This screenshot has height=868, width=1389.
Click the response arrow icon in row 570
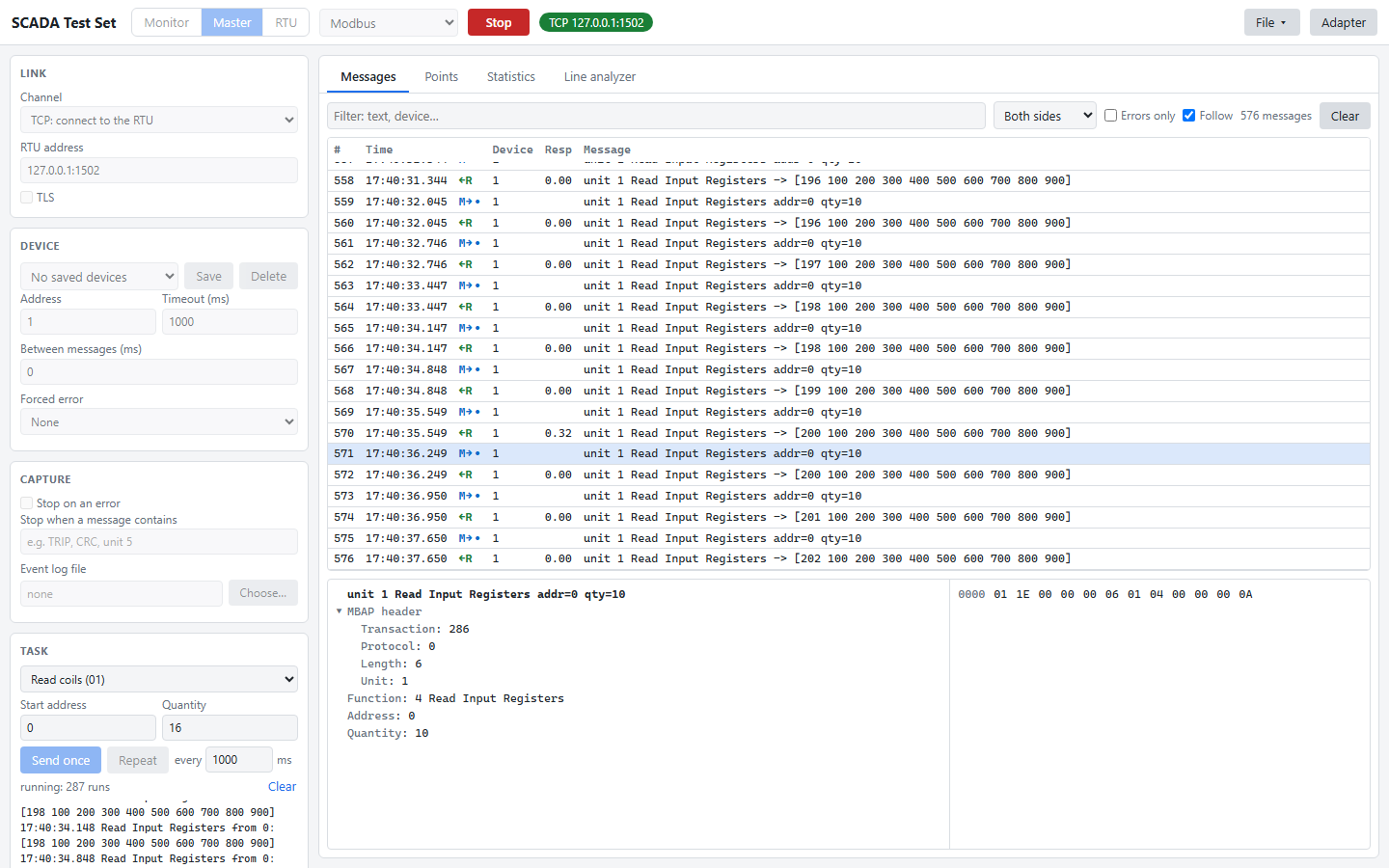(465, 433)
